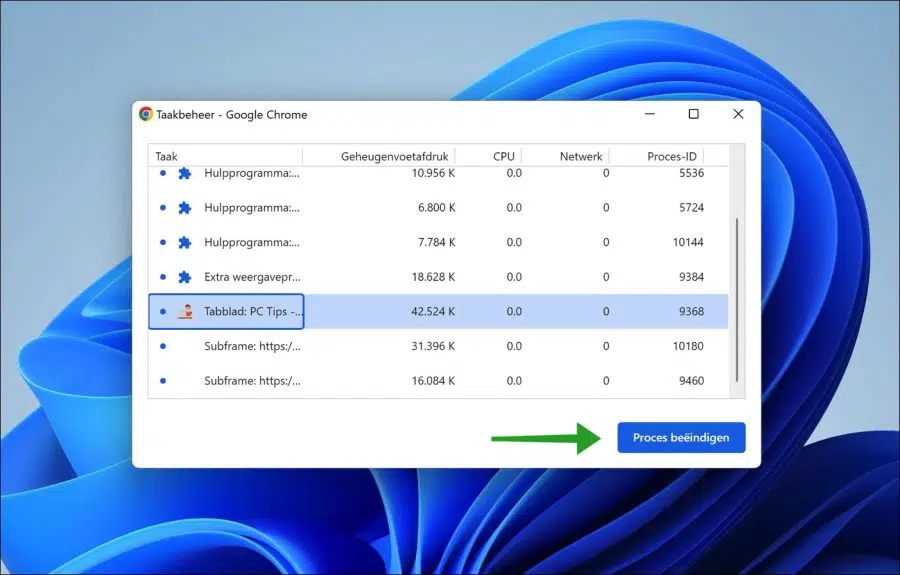900x575 pixels.
Task: Click the CPU value of the PC Tips row
Action: [514, 312]
